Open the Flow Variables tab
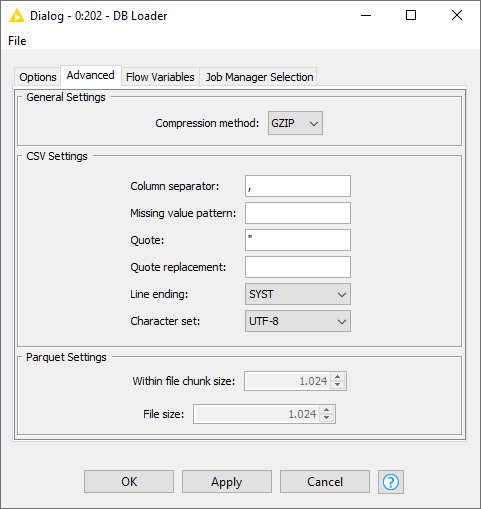The height and width of the screenshot is (509, 481). (x=160, y=77)
